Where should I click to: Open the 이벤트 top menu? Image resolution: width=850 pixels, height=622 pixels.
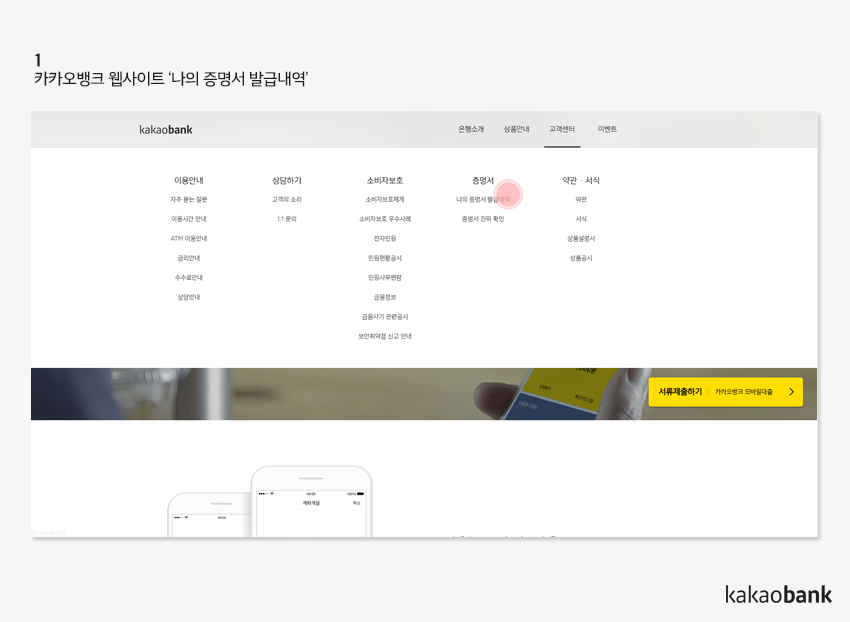coord(607,129)
